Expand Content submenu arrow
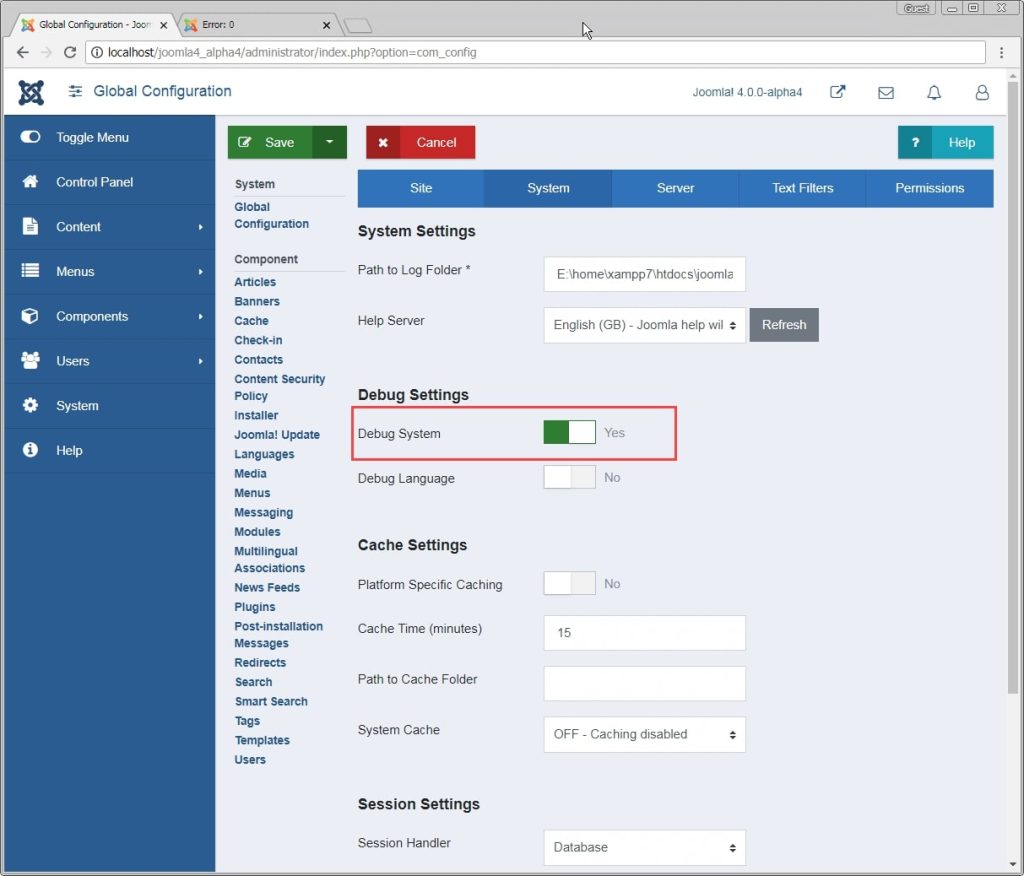 point(200,227)
